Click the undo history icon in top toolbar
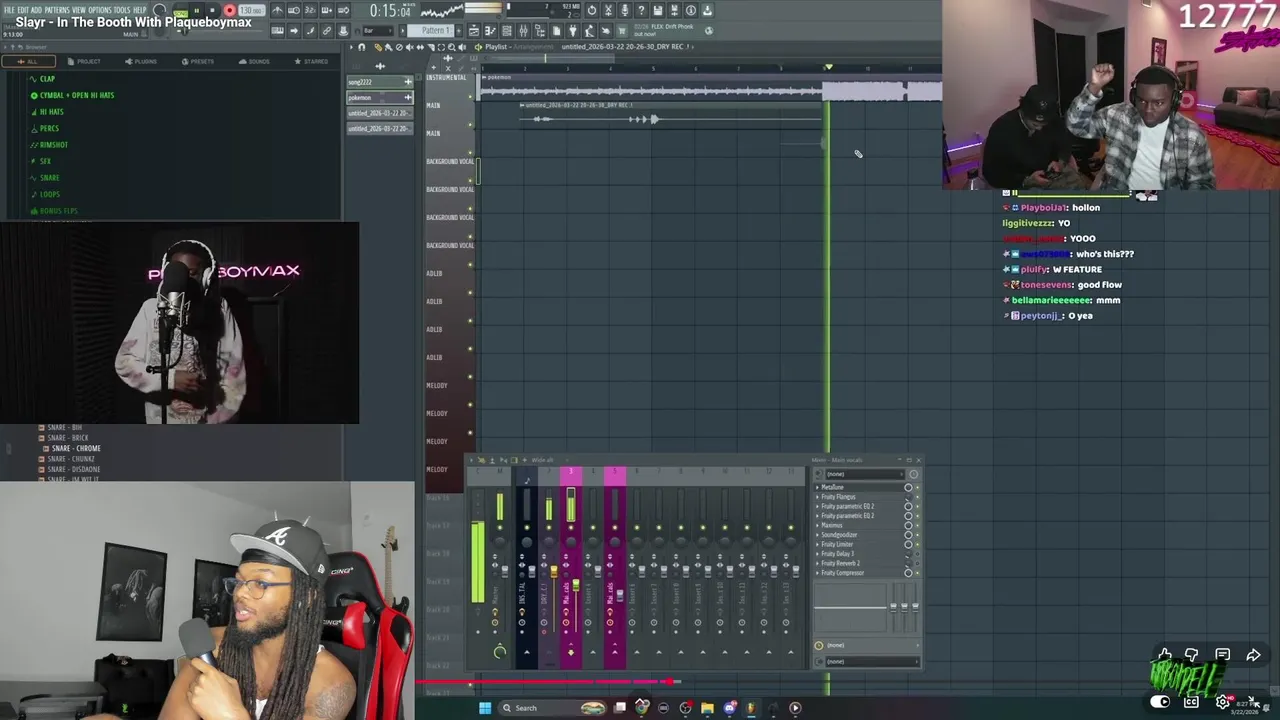 (592, 10)
